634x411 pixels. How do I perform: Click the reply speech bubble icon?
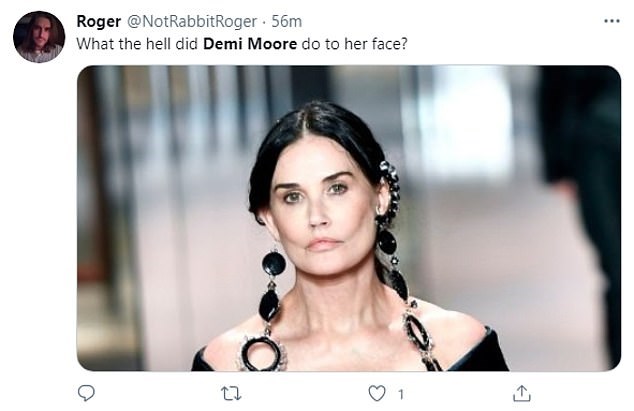(86, 393)
